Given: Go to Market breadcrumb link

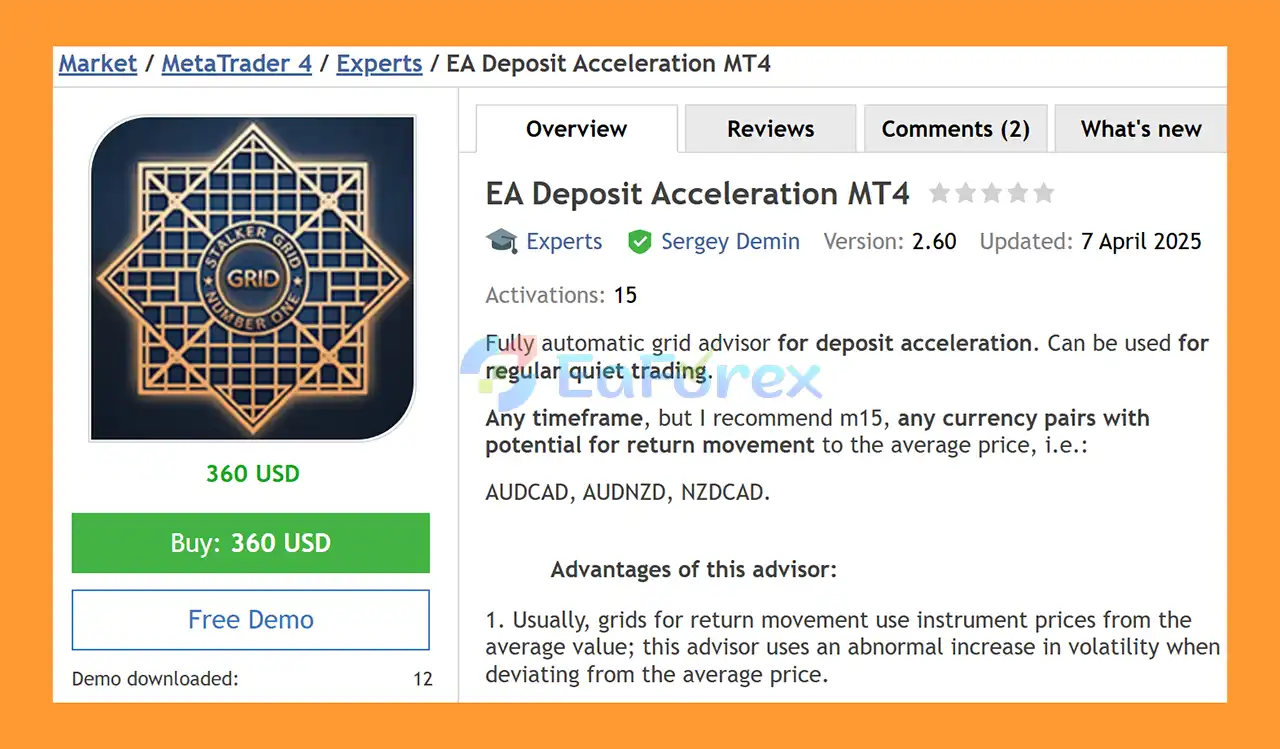Looking at the screenshot, I should pyautogui.click(x=97, y=64).
